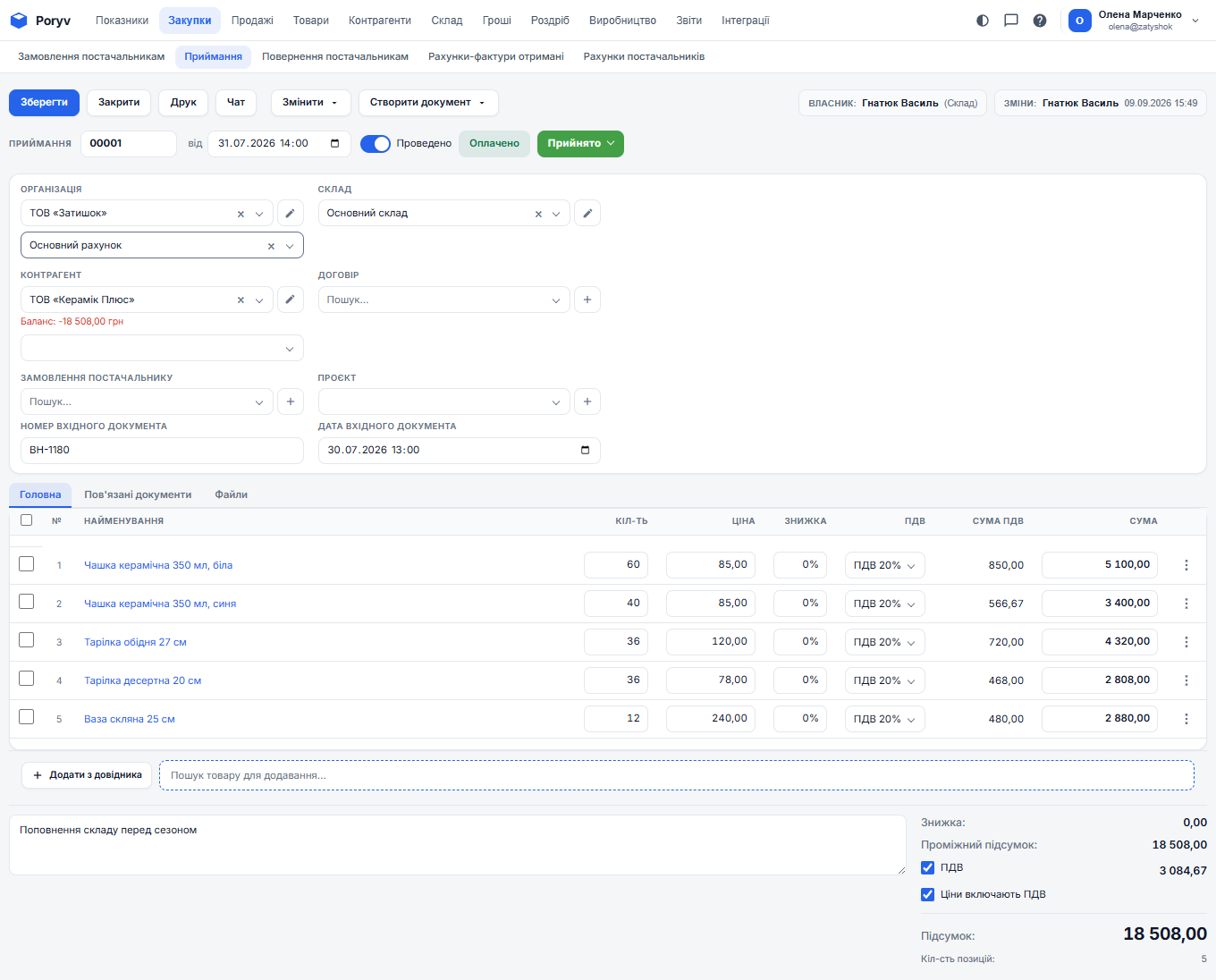Change ПДВ 20% for Ваза скляна row
Viewport: 1216px width, 980px height.
pyautogui.click(x=884, y=719)
